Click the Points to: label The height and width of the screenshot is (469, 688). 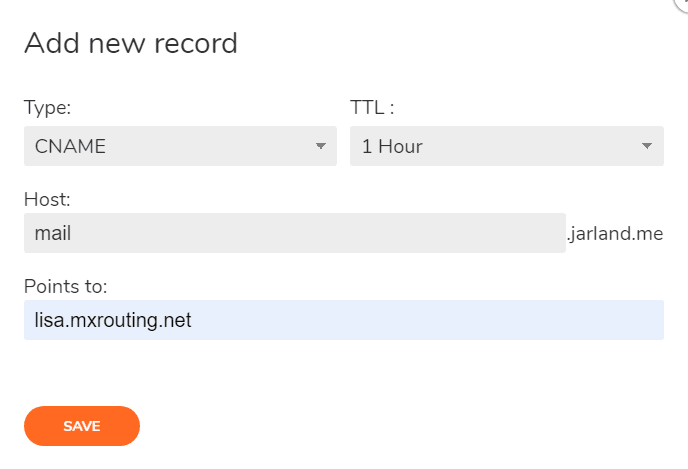click(x=66, y=287)
